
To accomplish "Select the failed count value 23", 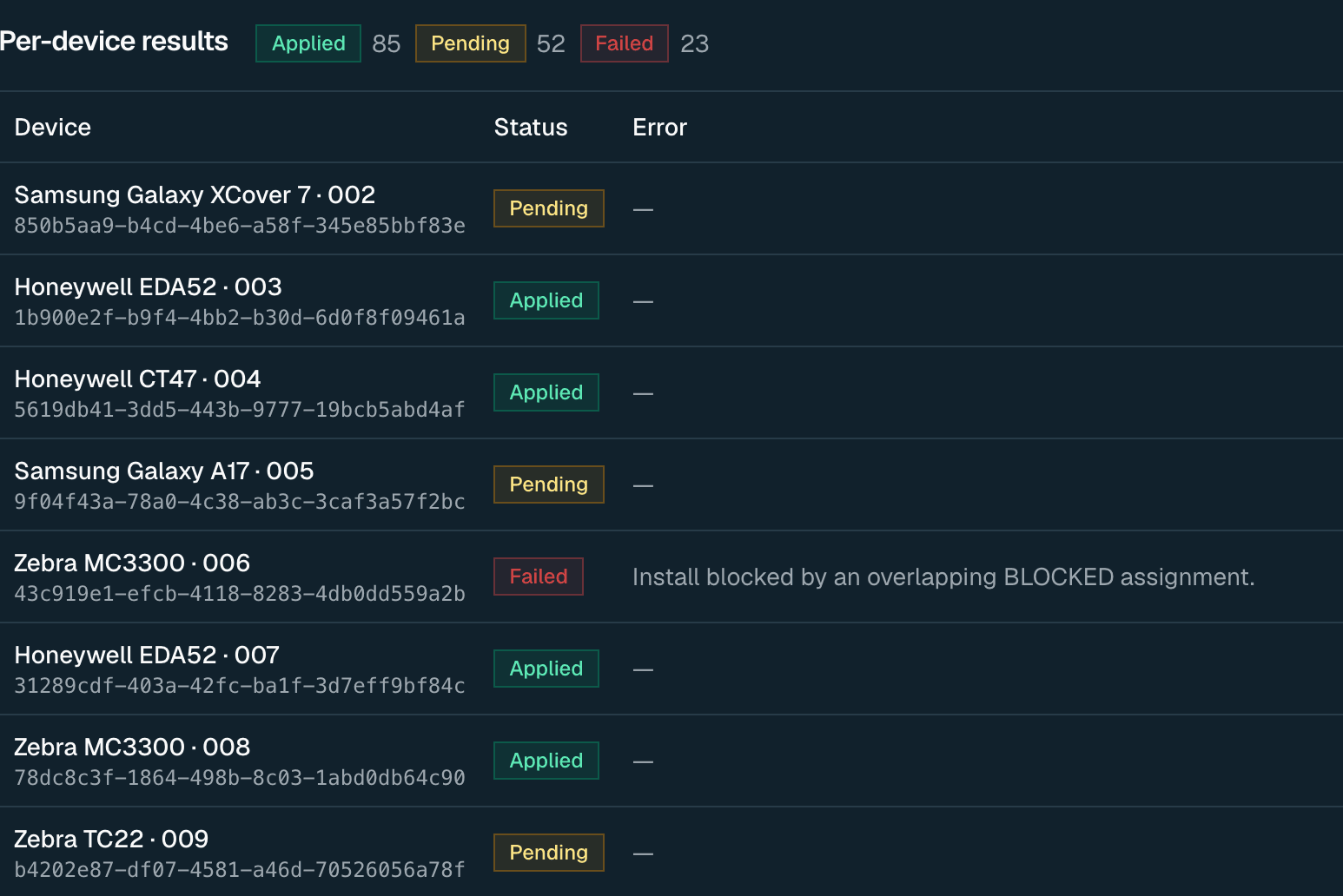I will pos(694,43).
